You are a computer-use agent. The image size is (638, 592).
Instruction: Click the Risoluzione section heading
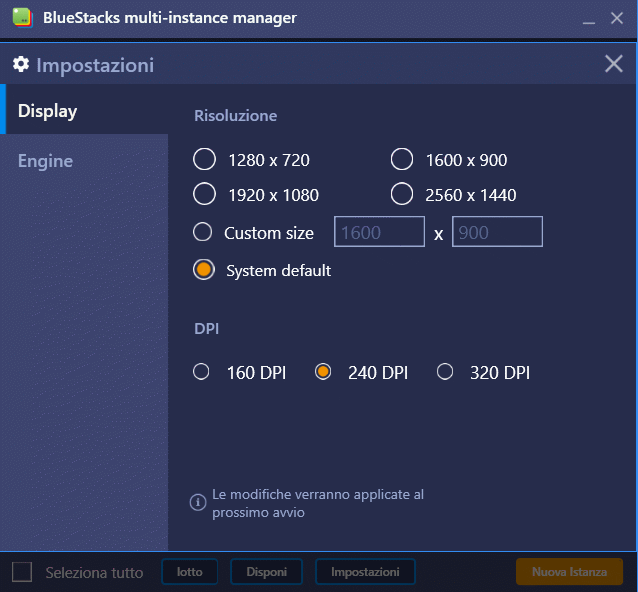pos(236,116)
